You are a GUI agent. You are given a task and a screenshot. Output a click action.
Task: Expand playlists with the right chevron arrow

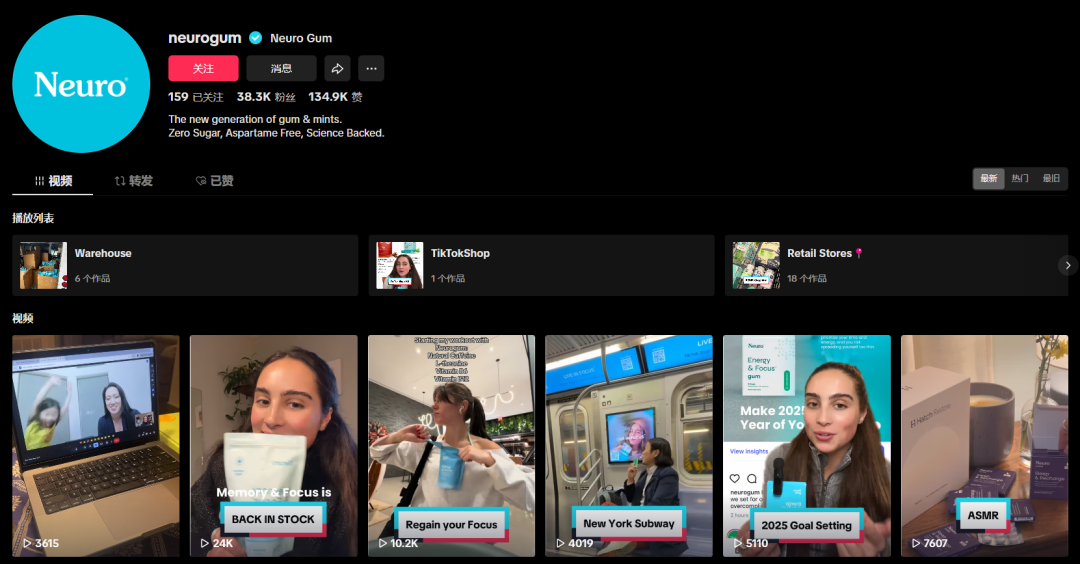coord(1068,265)
